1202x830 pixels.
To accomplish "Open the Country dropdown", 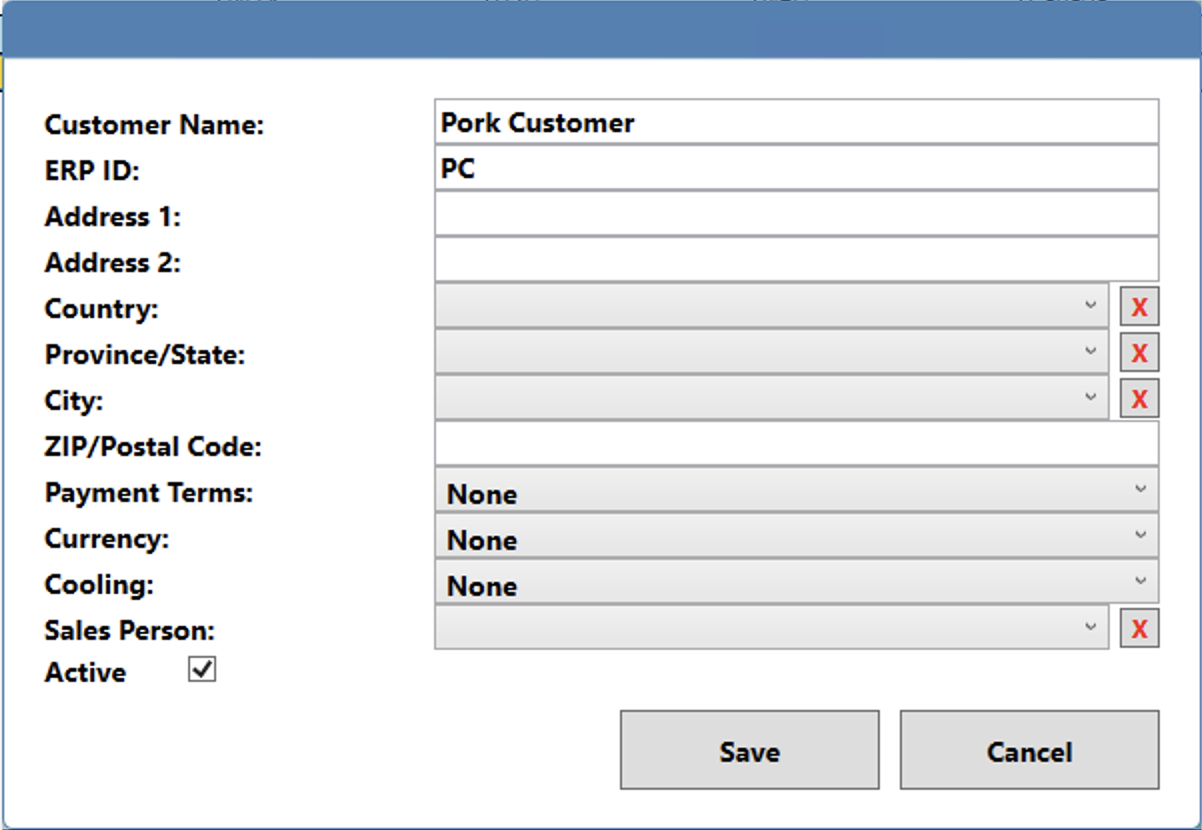I will pyautogui.click(x=771, y=306).
